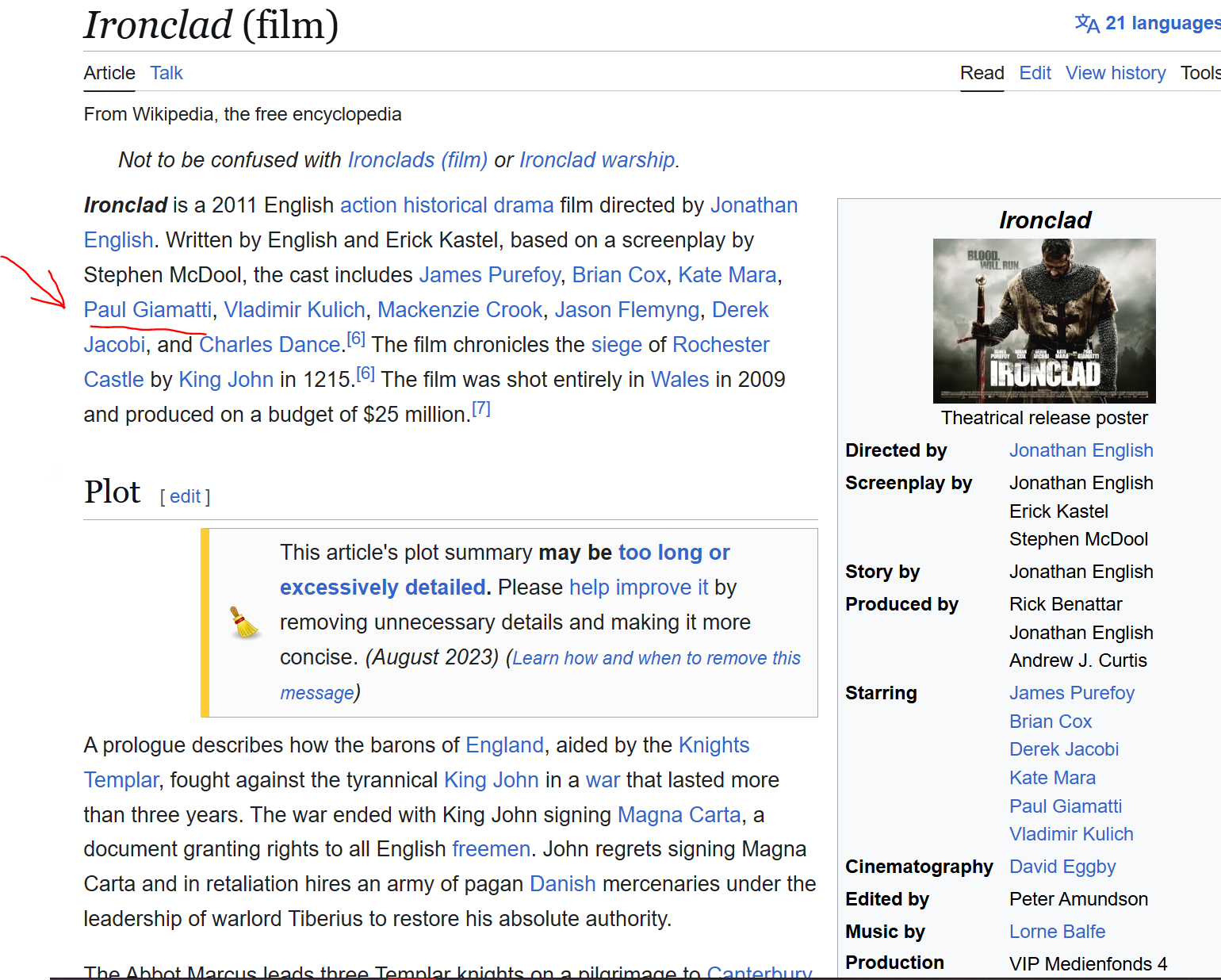
Task: Select the Read tab
Action: click(982, 73)
